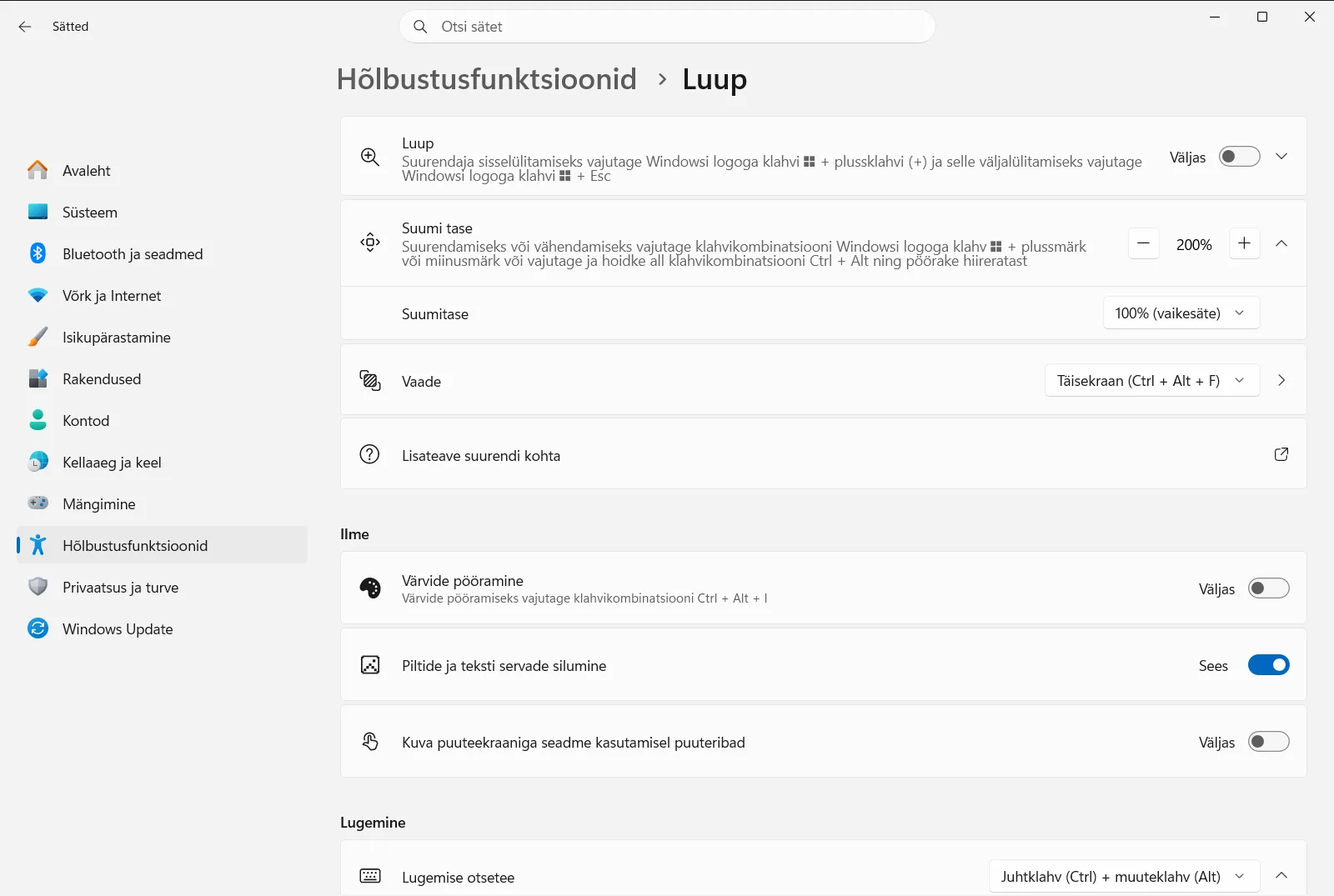The width and height of the screenshot is (1334, 896).
Task: Select Isikupärastamine in sidebar
Action: (163, 337)
